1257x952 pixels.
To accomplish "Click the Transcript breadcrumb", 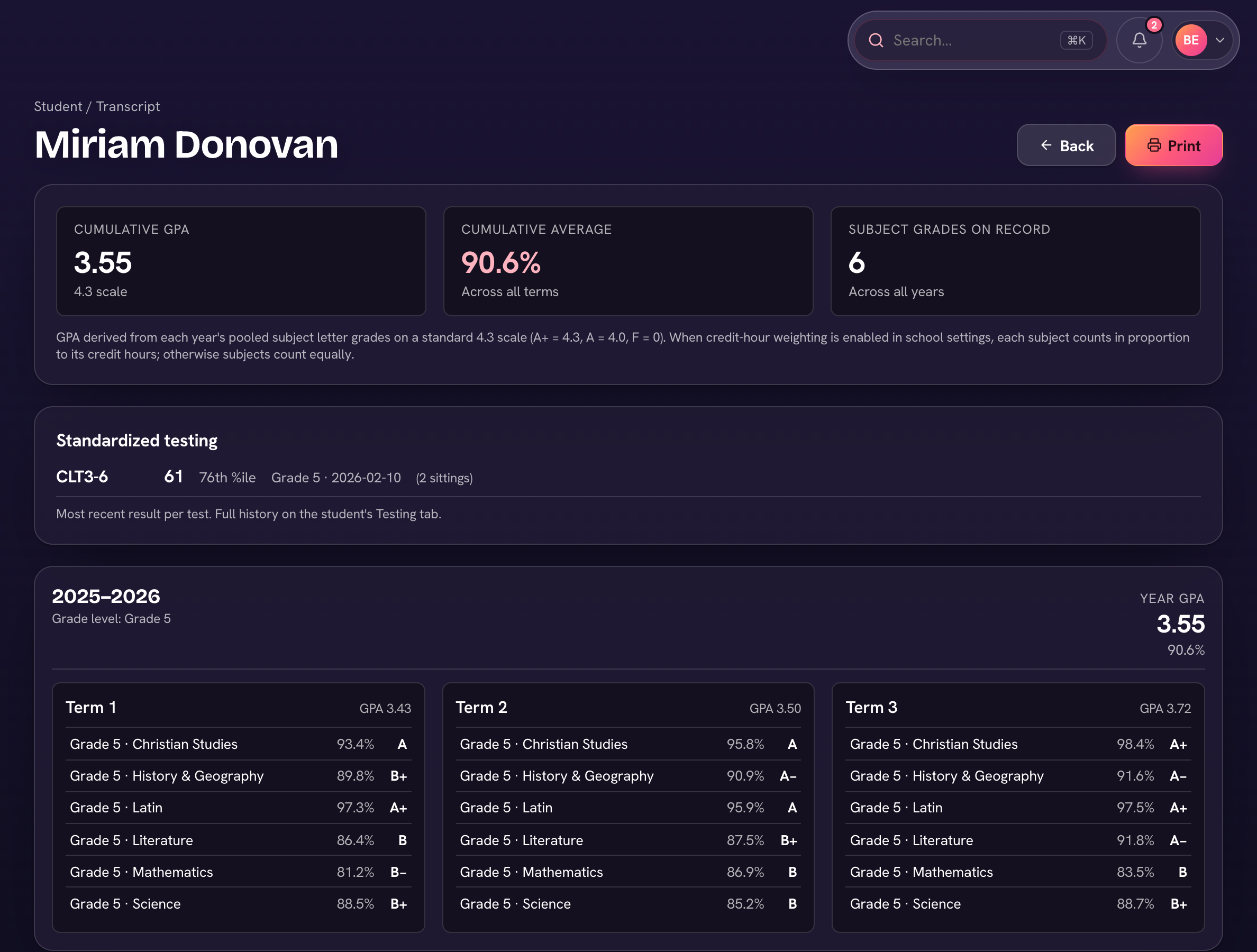I will pos(128,107).
